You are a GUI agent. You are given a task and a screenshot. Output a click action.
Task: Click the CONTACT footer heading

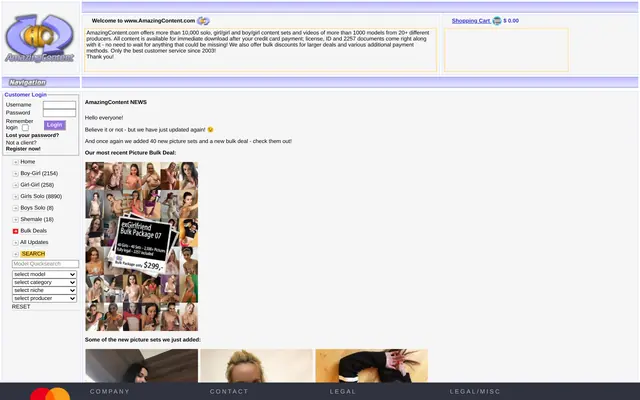point(229,391)
